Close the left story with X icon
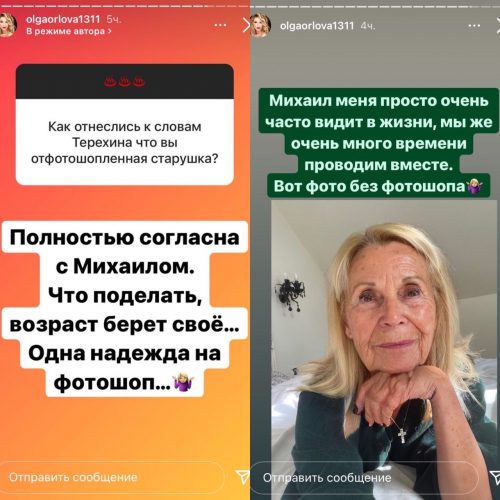The image size is (500, 500). [x=246, y=25]
